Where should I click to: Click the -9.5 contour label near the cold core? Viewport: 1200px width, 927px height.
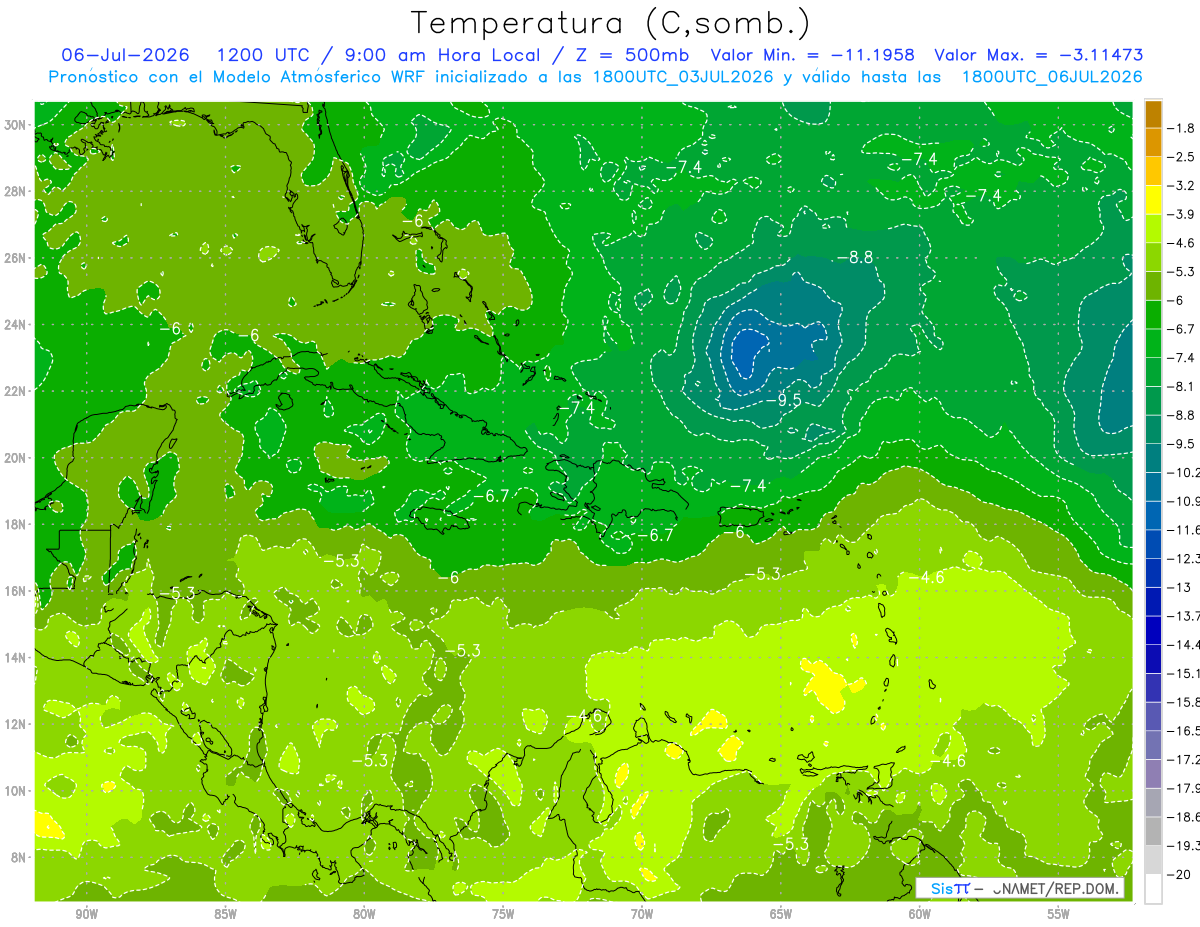tap(784, 400)
